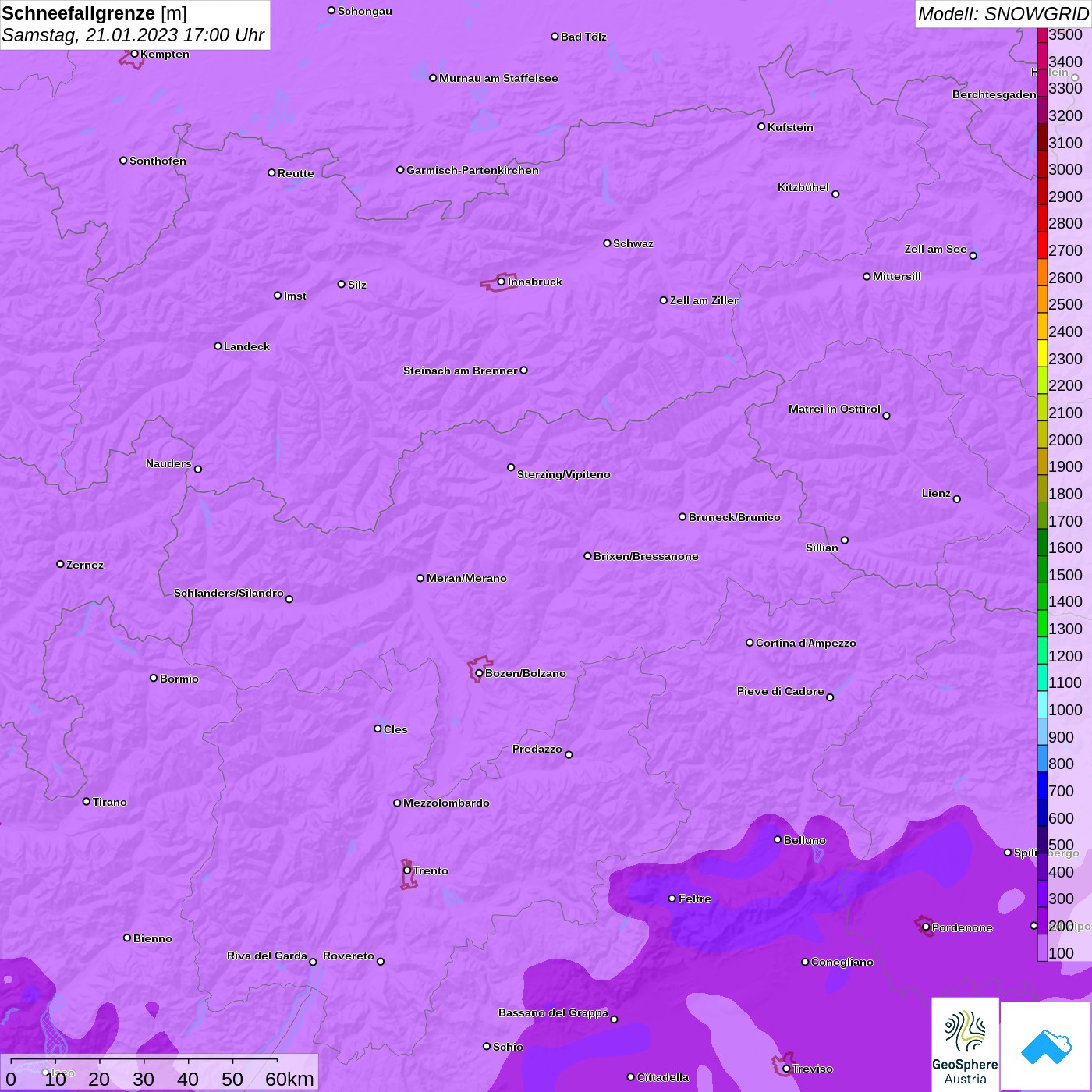Click the Reutte location dot

[x=271, y=172]
